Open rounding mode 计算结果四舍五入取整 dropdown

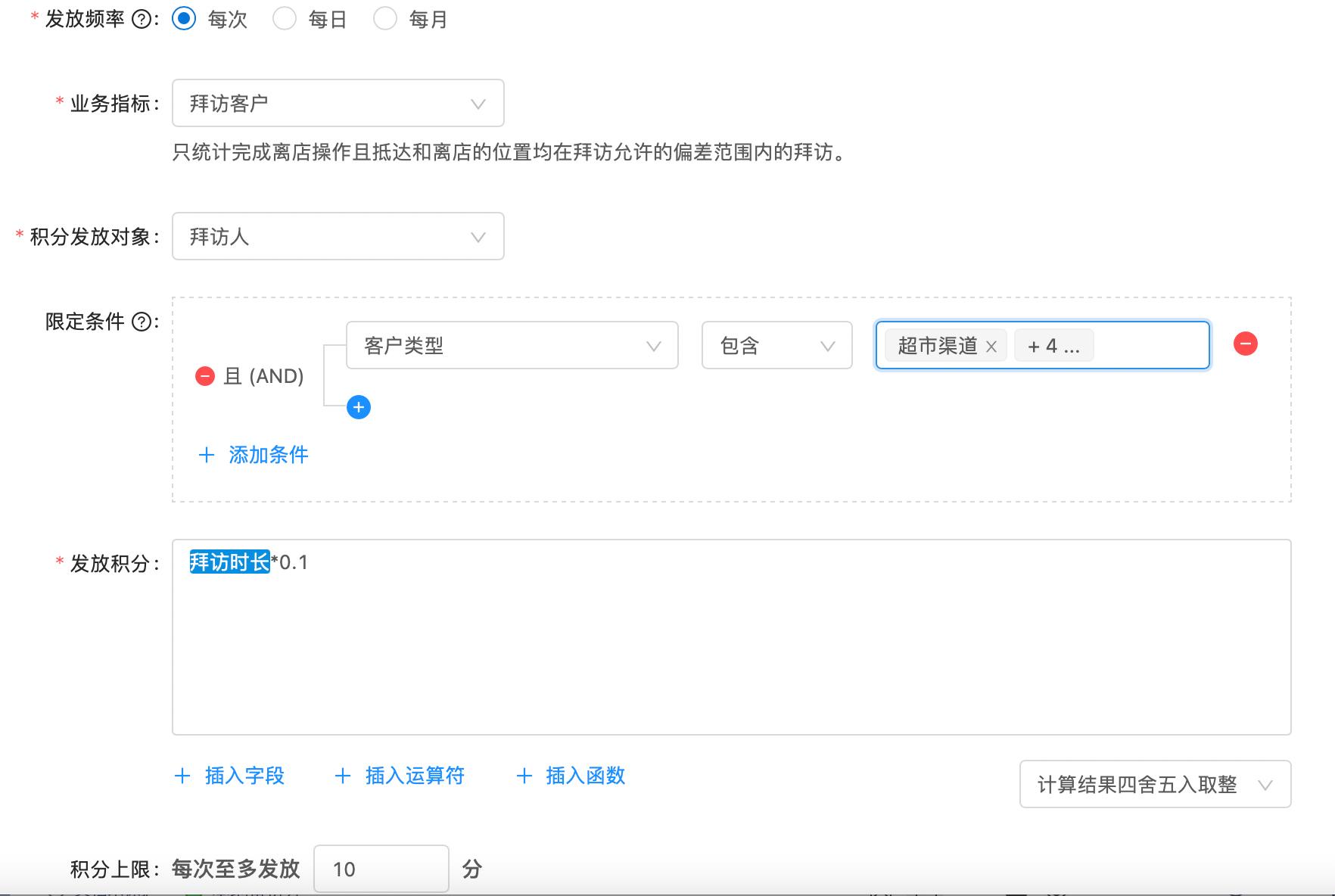[1154, 785]
